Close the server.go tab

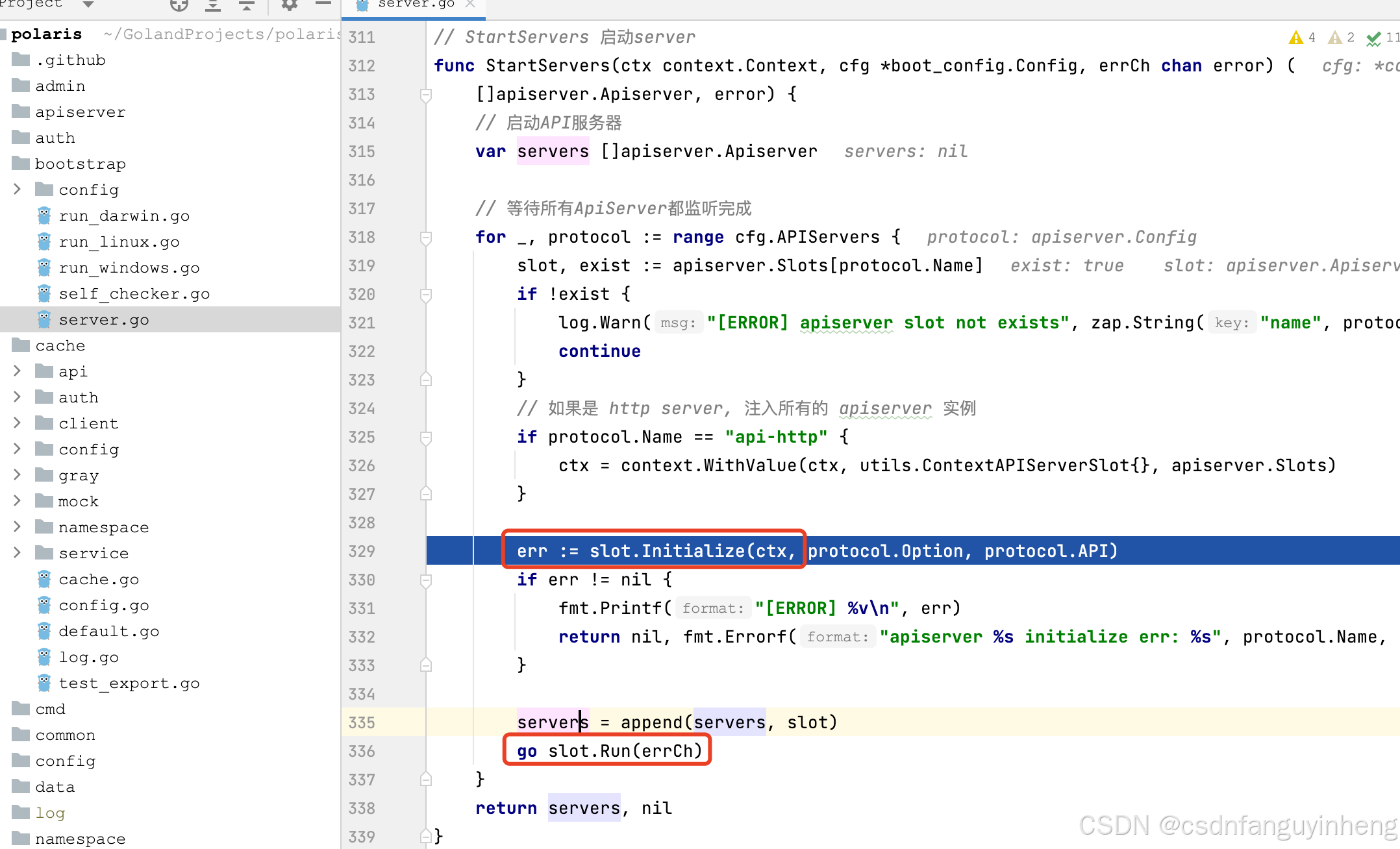click(x=471, y=5)
